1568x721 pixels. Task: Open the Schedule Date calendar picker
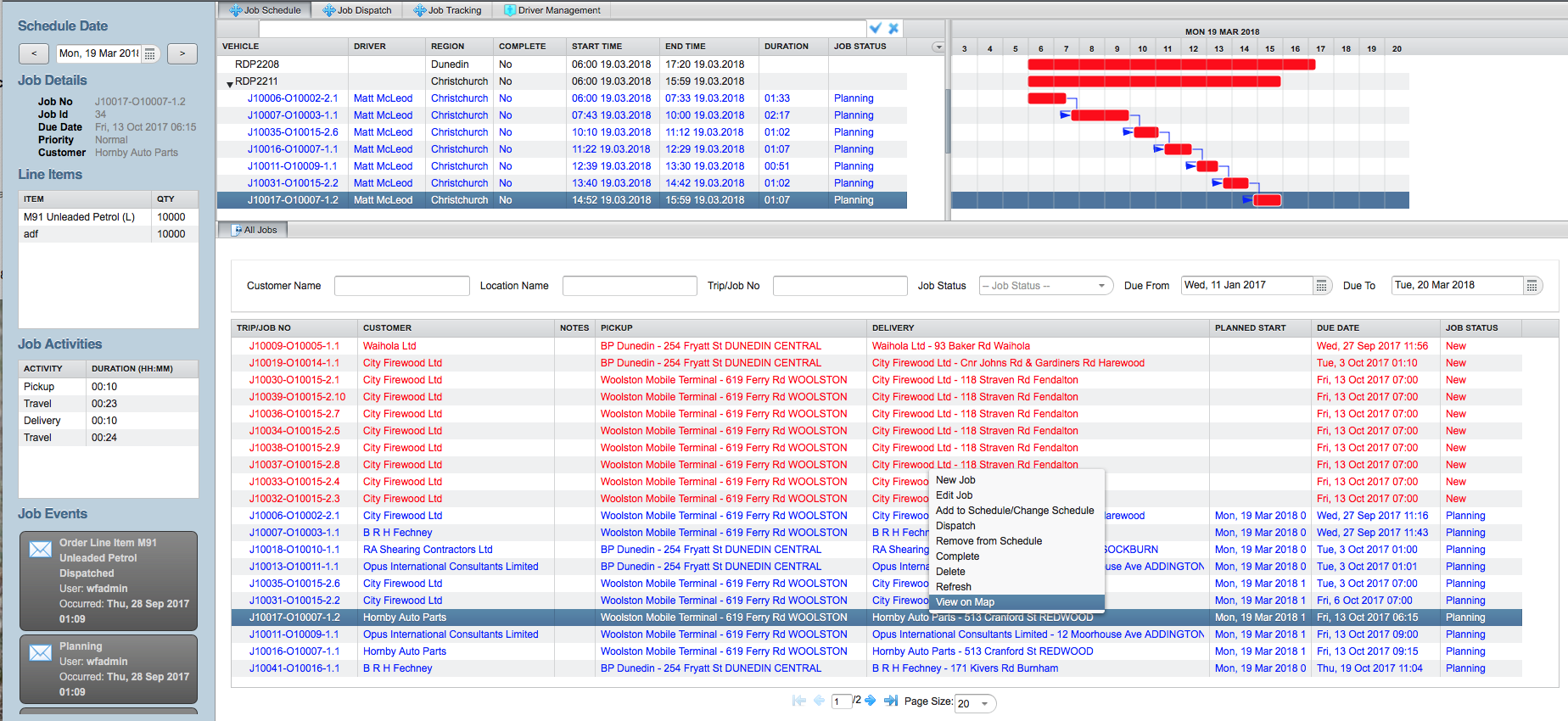(149, 53)
